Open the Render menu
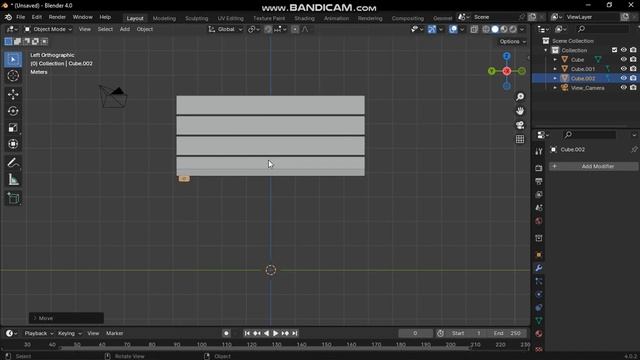This screenshot has width=640, height=360. point(57,17)
